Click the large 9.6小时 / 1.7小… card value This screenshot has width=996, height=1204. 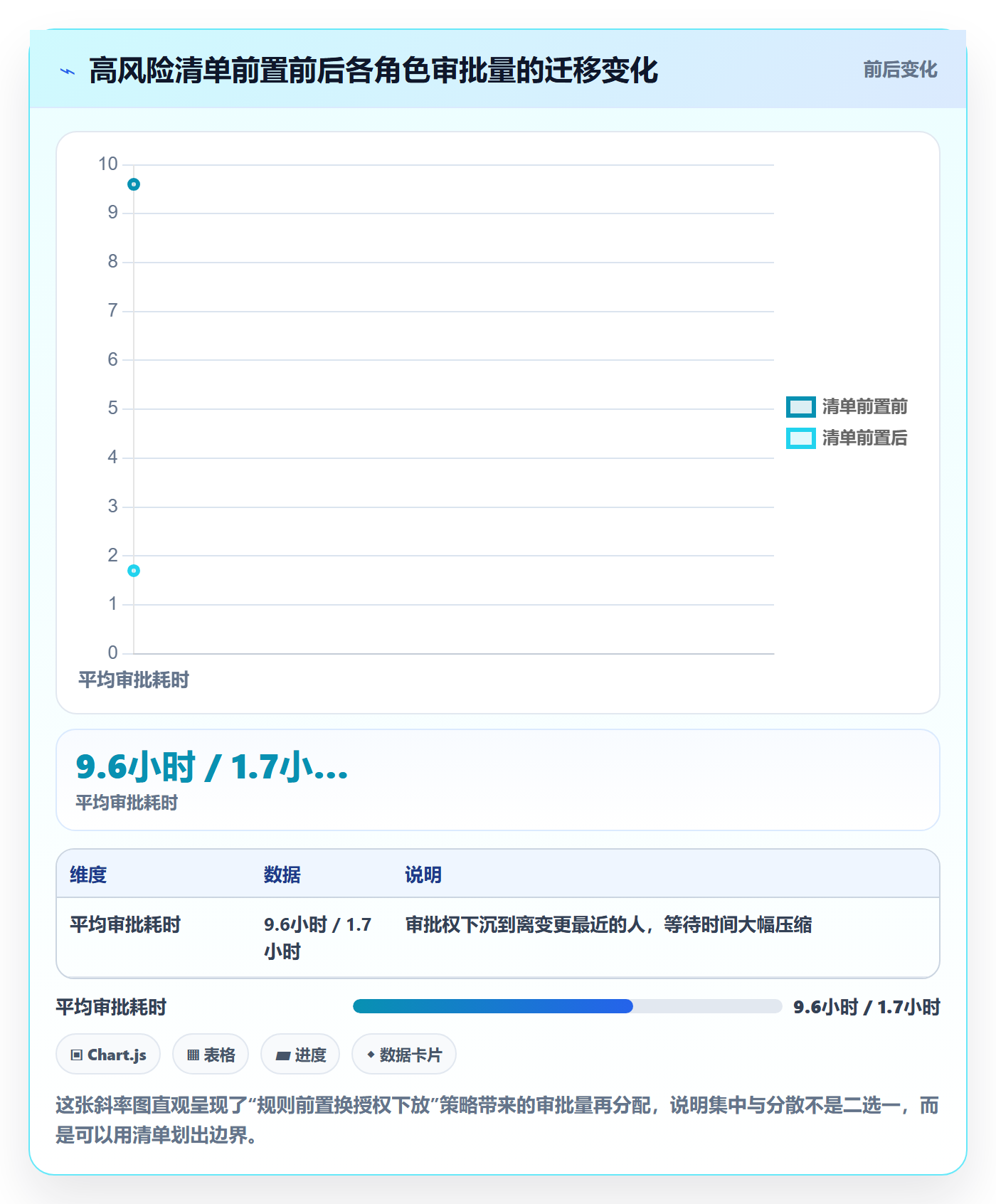coord(212,767)
